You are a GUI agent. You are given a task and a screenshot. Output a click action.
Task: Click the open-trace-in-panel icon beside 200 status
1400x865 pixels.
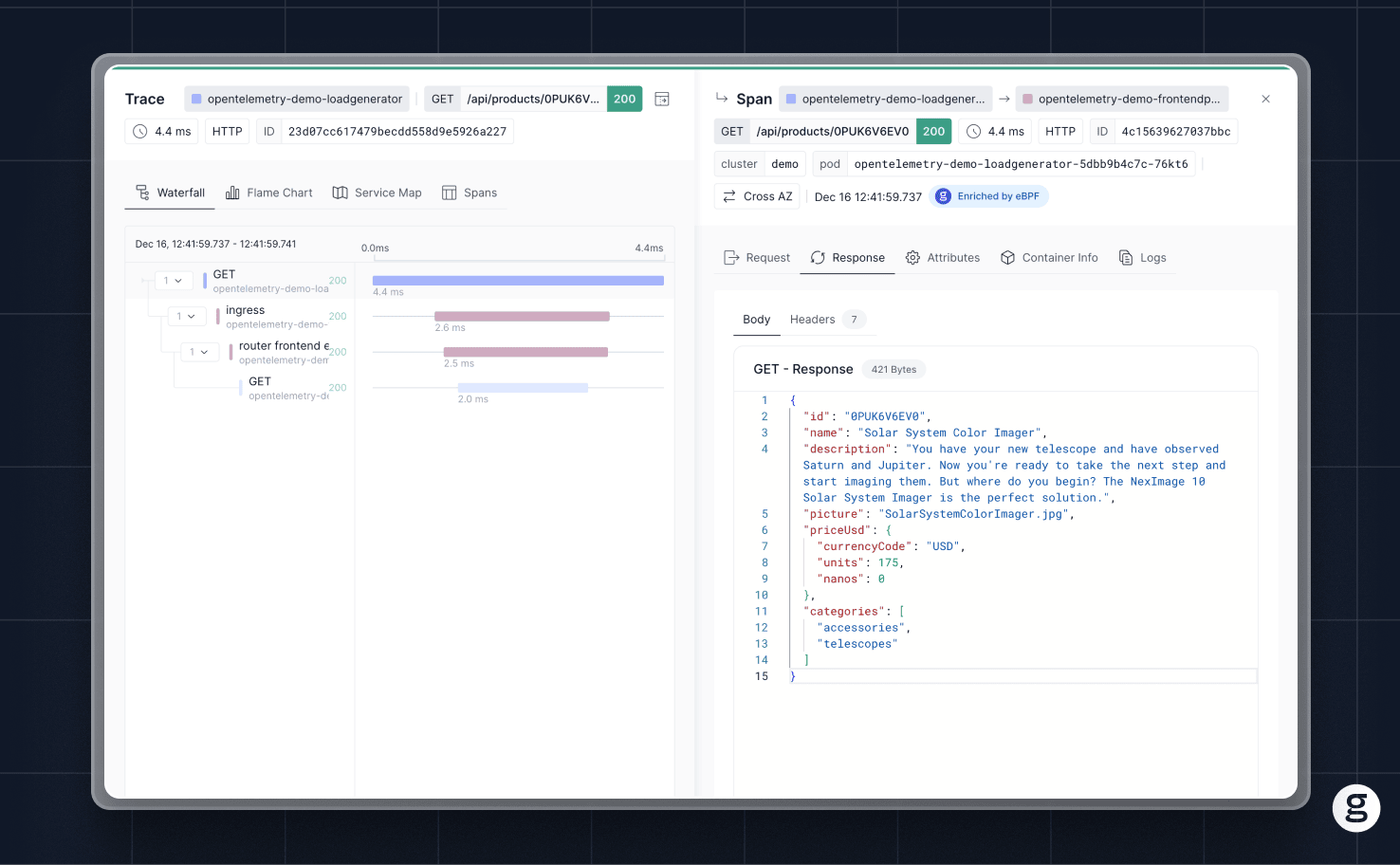click(x=662, y=99)
